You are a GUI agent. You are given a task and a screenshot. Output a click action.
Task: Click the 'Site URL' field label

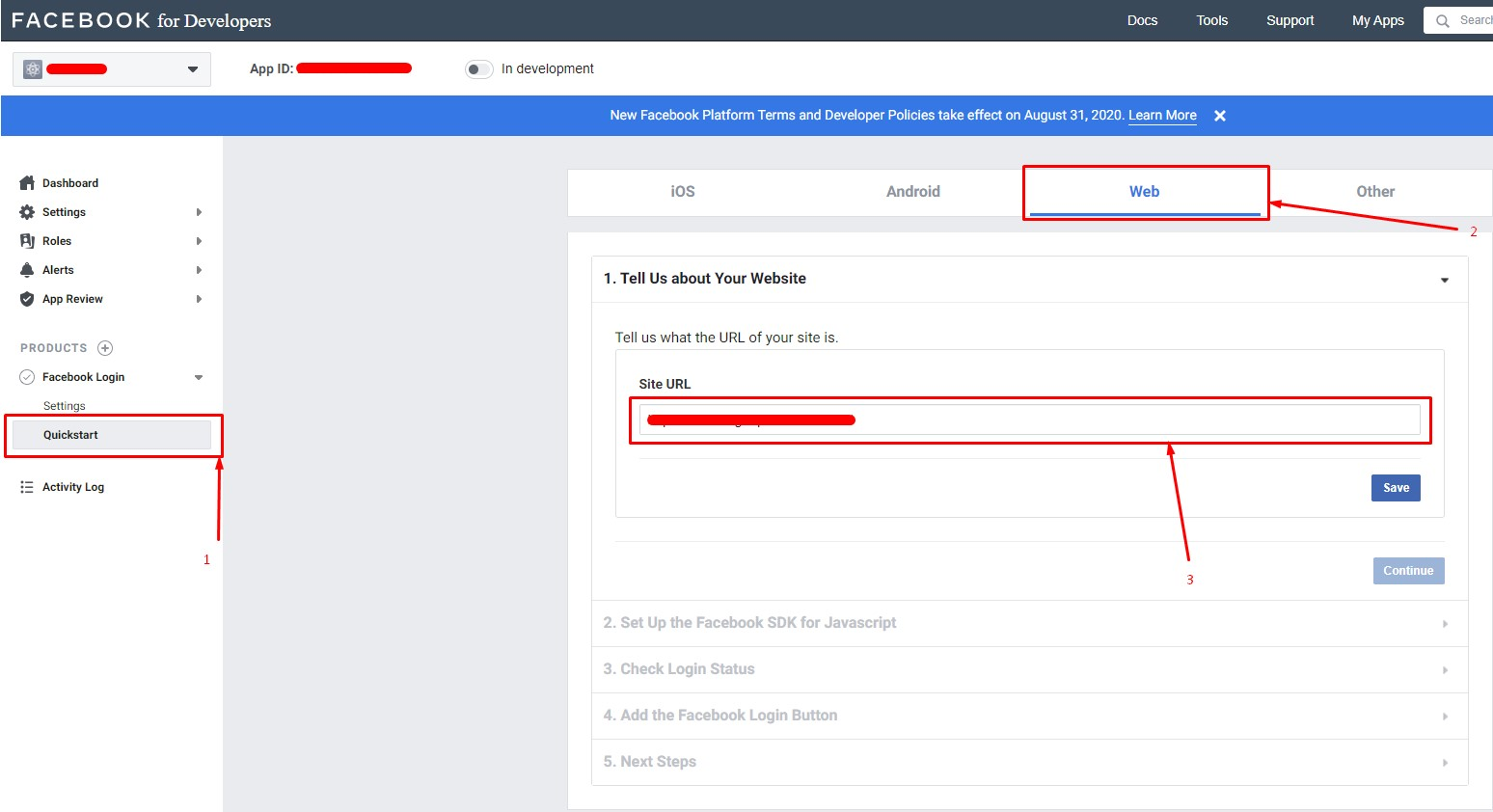(x=665, y=384)
